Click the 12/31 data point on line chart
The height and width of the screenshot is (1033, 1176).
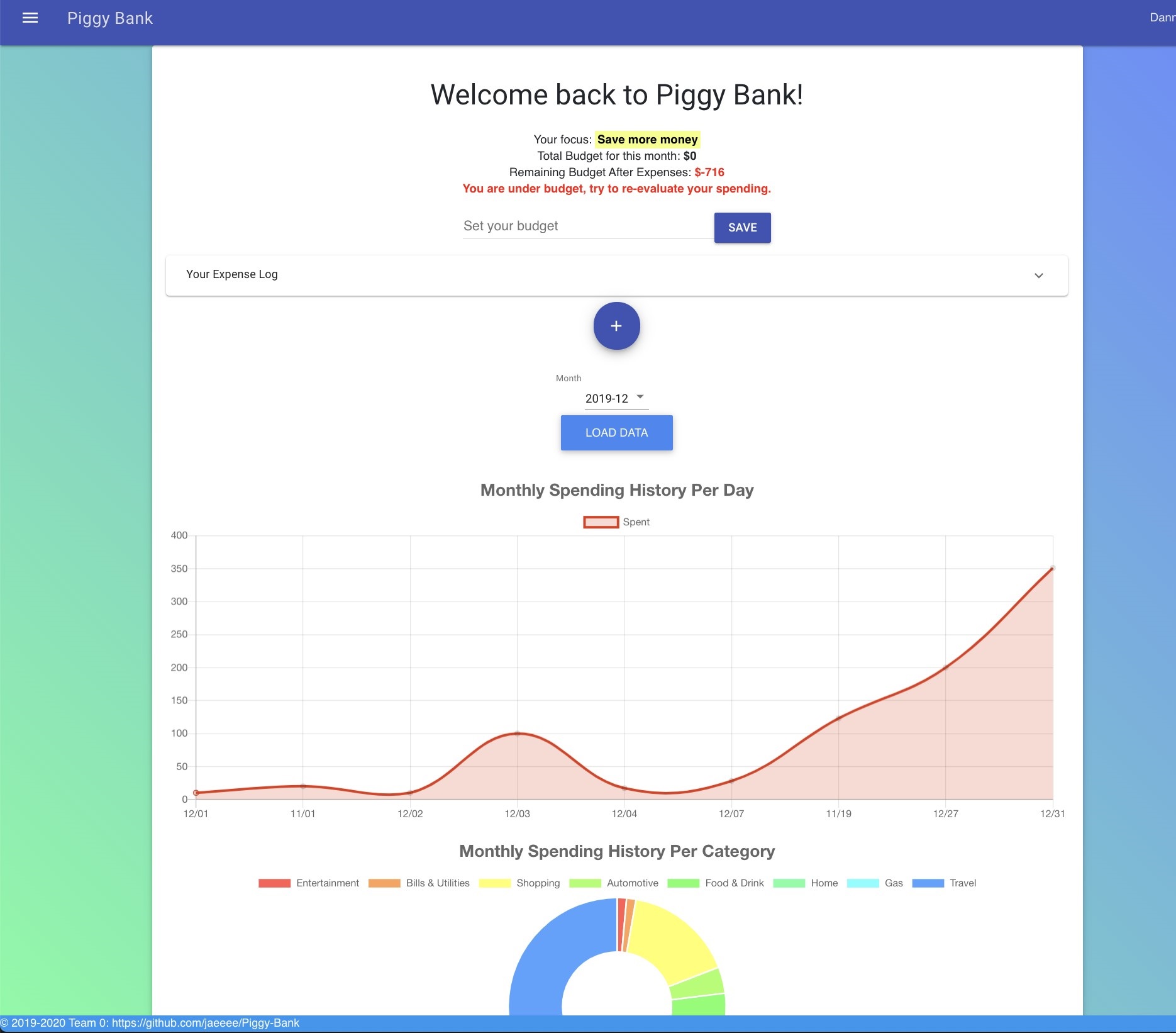1052,568
